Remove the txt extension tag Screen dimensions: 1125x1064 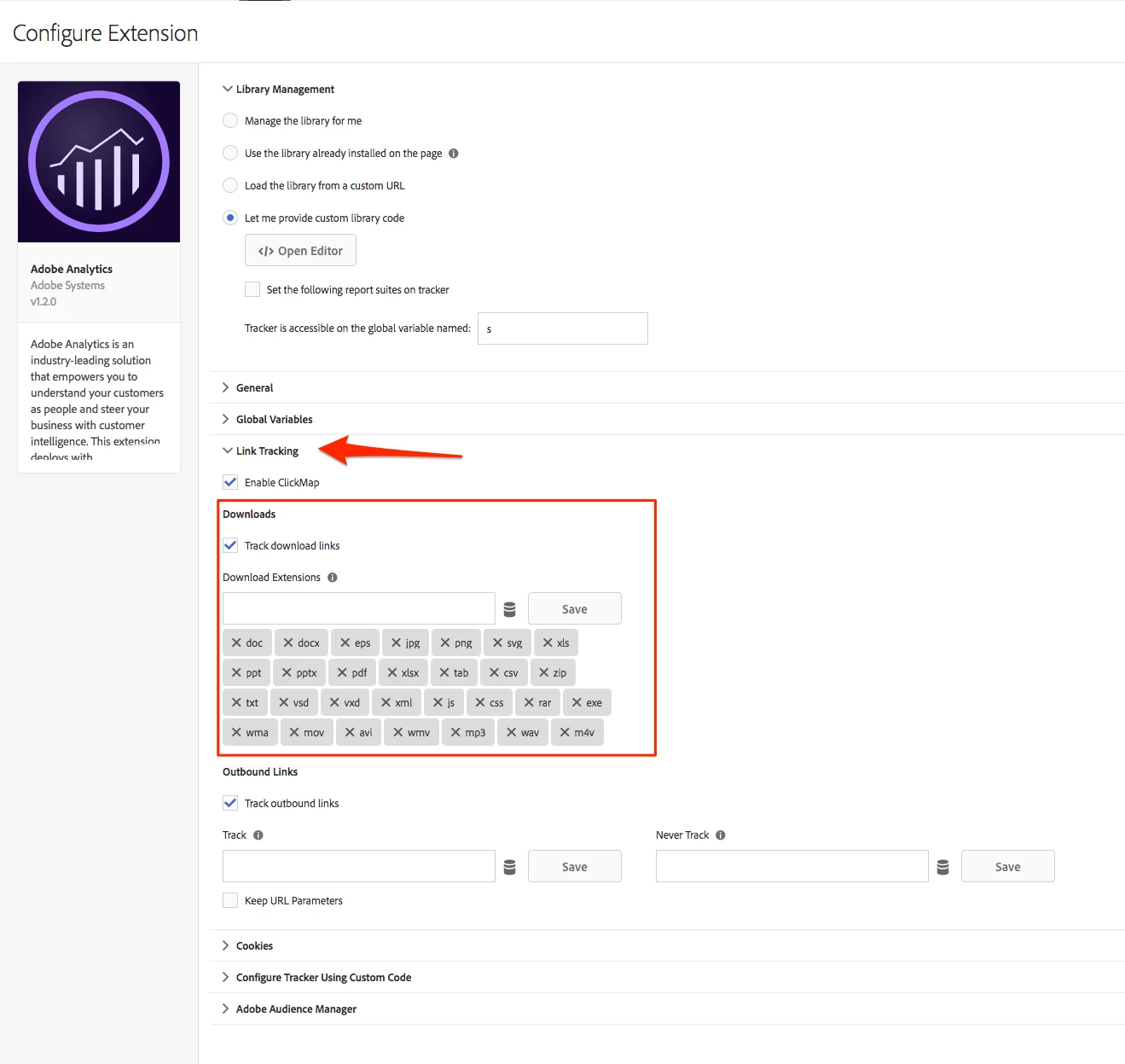(x=236, y=702)
